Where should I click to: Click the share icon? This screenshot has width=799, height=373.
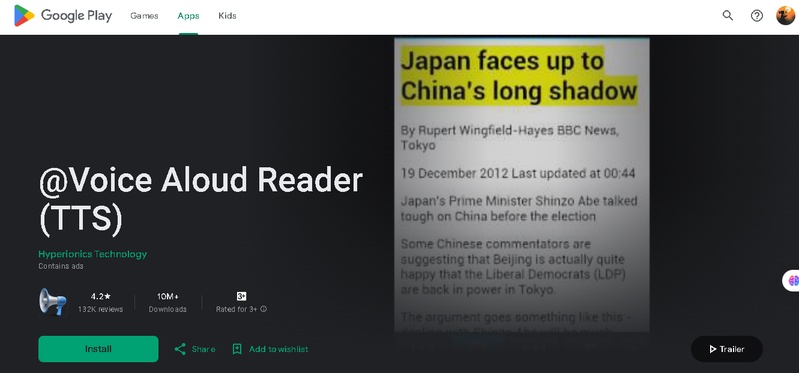coord(180,349)
